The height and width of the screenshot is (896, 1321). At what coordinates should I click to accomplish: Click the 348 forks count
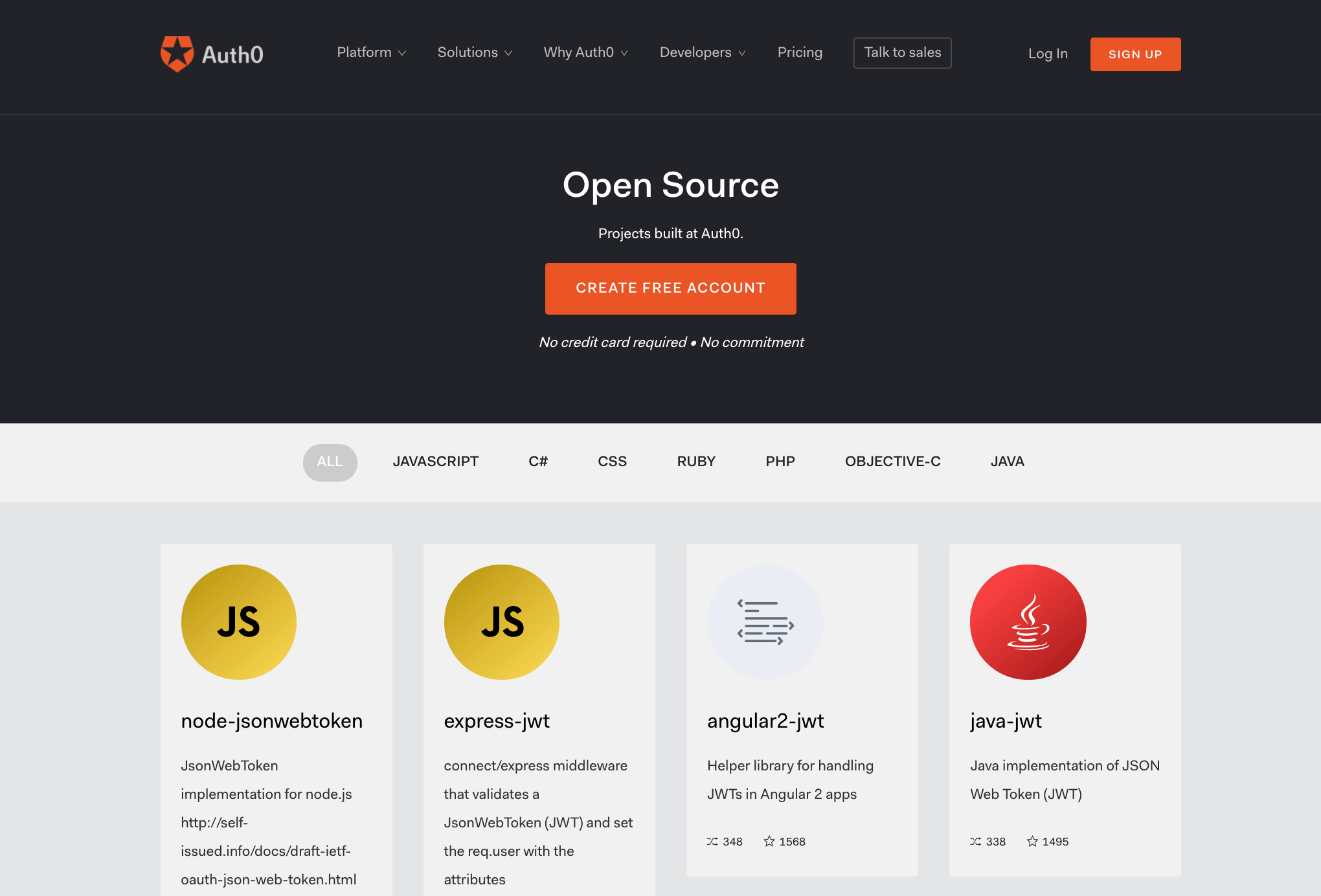pos(732,842)
